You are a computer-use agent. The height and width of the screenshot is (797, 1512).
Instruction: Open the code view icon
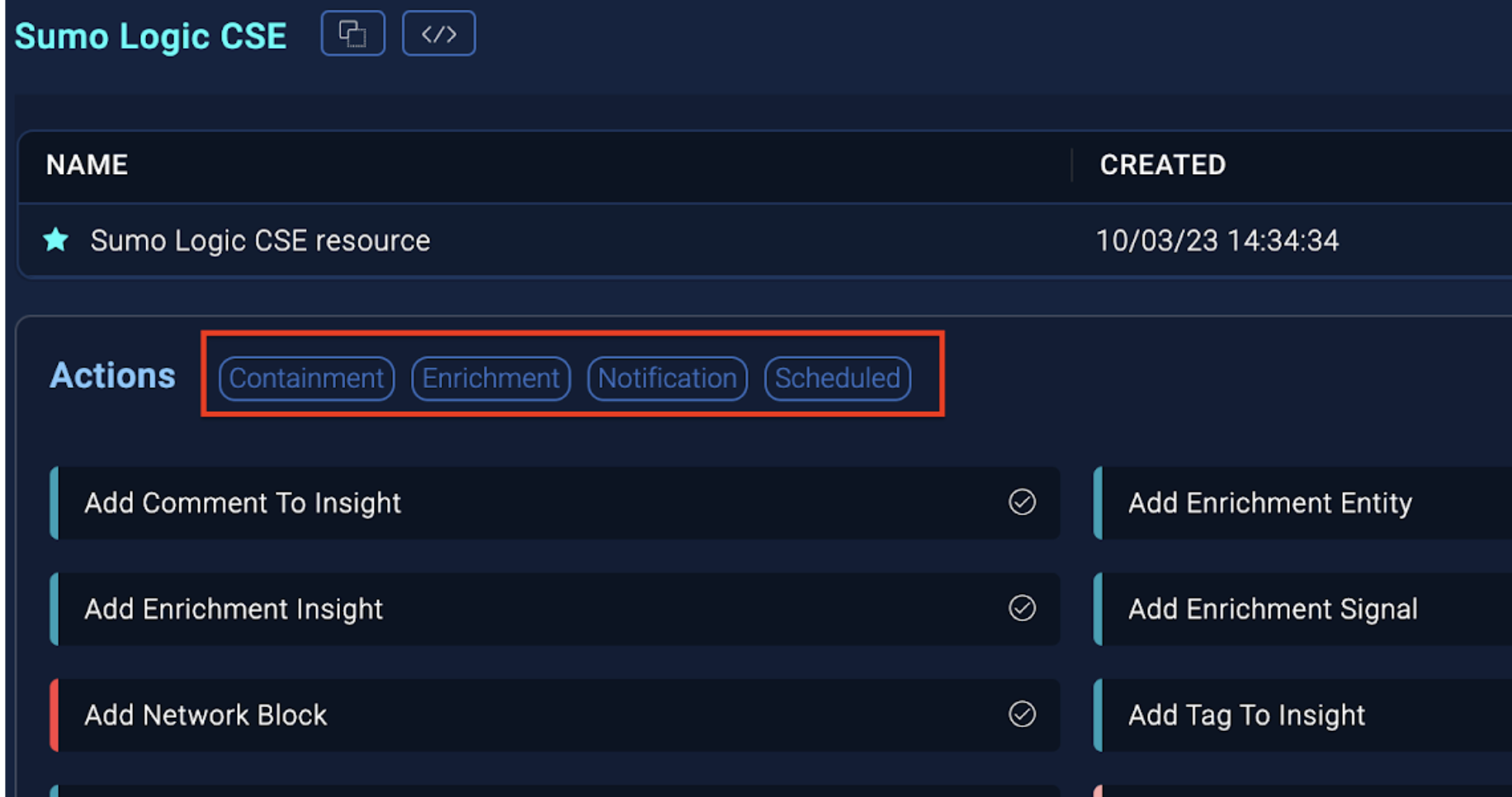point(438,34)
